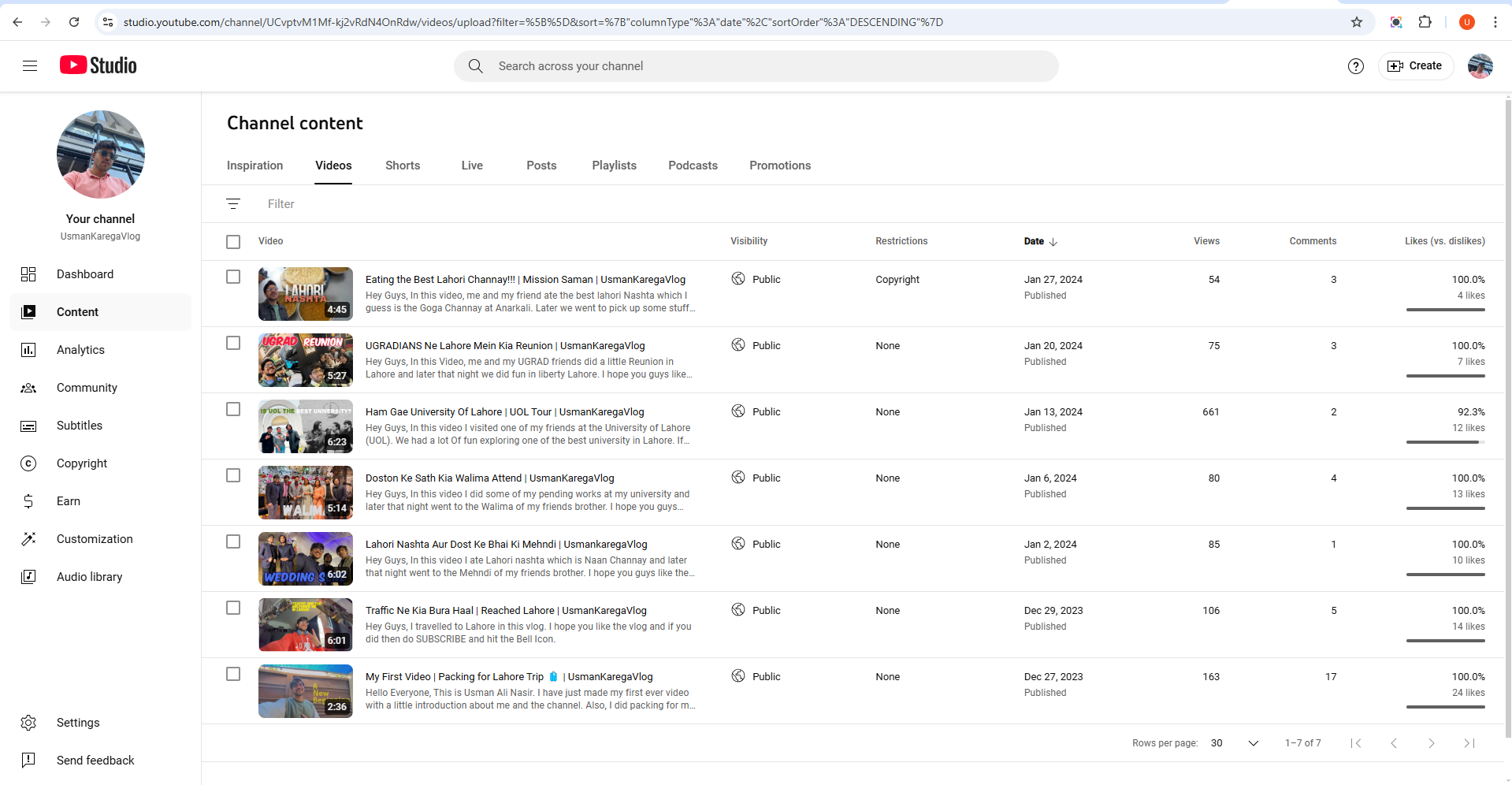
Task: Select all videos with the header checkbox
Action: (x=233, y=241)
